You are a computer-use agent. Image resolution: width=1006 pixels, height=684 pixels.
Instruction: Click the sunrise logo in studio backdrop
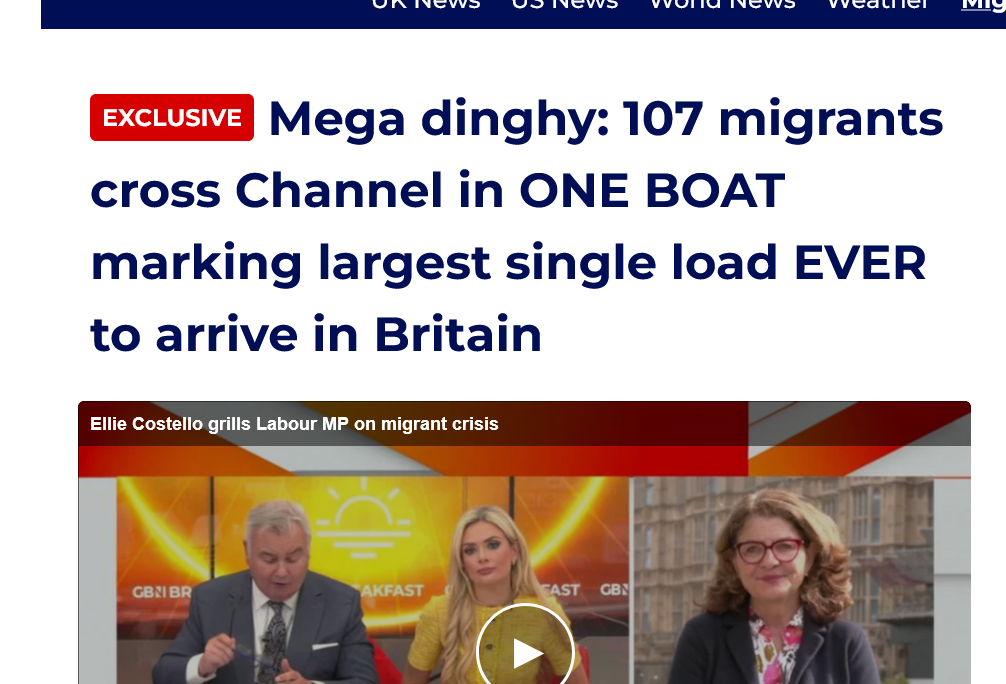point(363,523)
